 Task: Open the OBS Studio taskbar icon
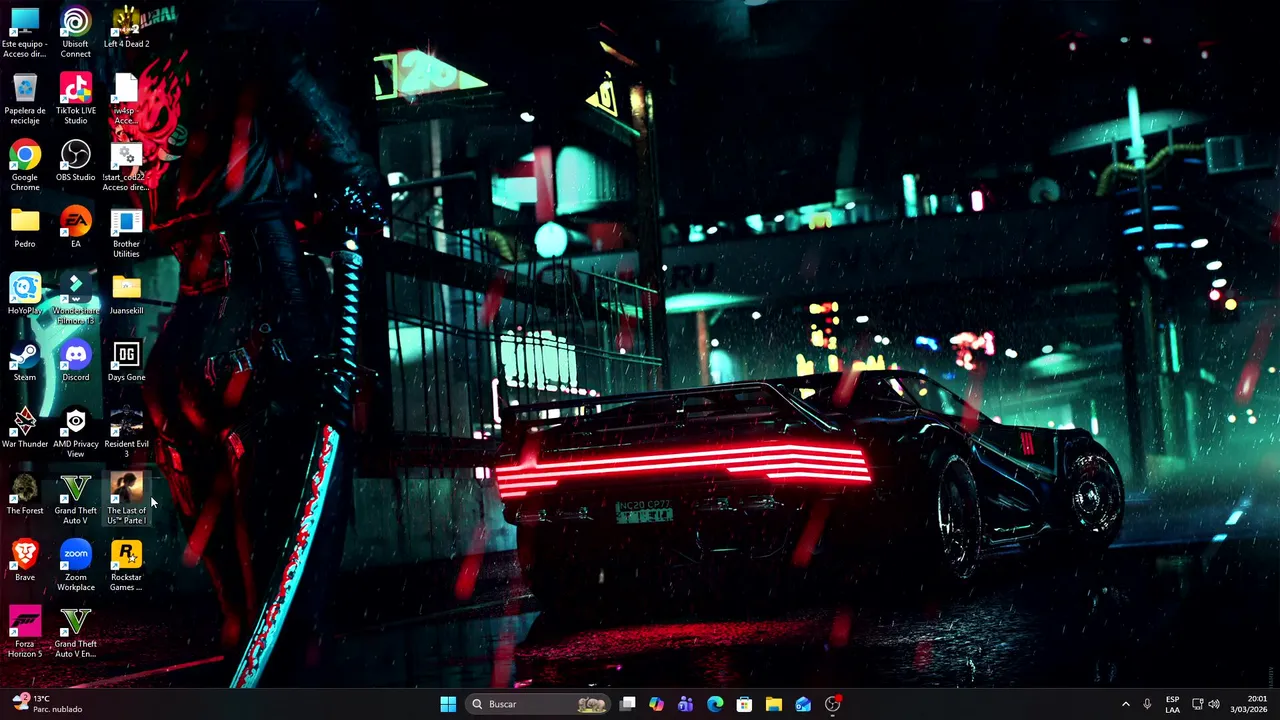[832, 704]
